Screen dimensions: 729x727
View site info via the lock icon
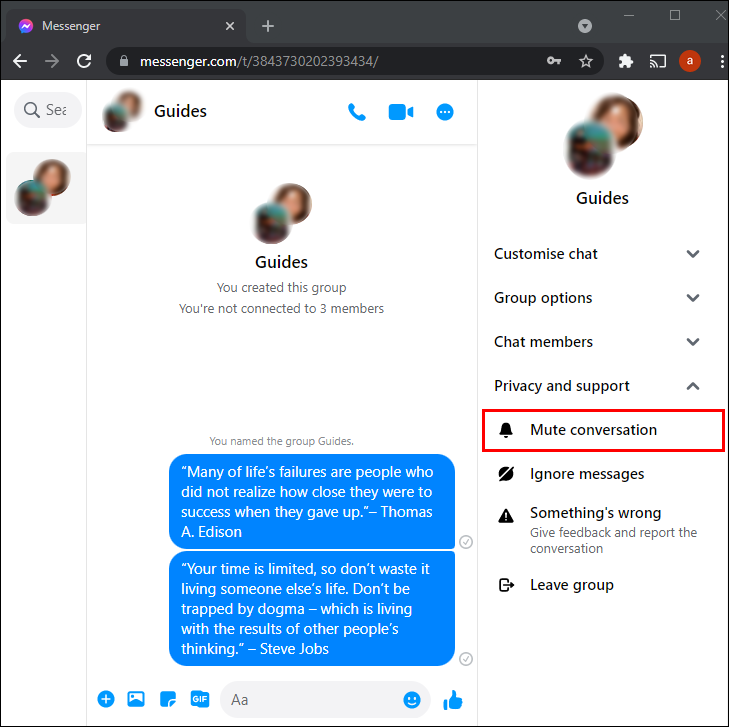point(124,61)
